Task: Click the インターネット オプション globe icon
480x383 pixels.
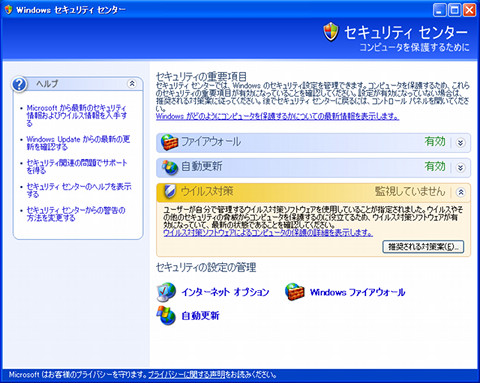Action: (x=166, y=292)
